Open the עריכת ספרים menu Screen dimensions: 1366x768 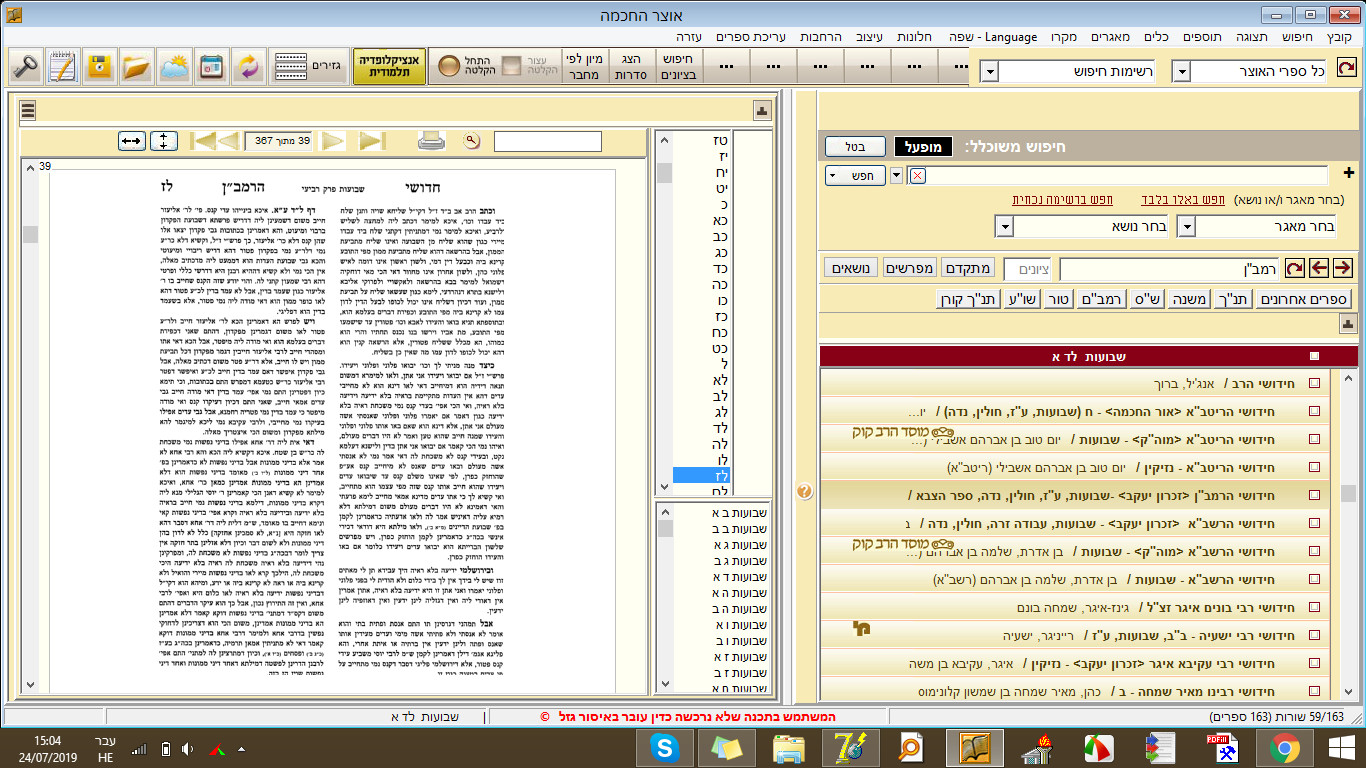750,37
